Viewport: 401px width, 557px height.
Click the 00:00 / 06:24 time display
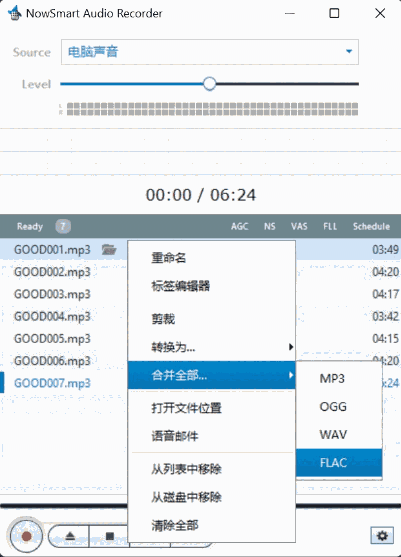pyautogui.click(x=201, y=195)
